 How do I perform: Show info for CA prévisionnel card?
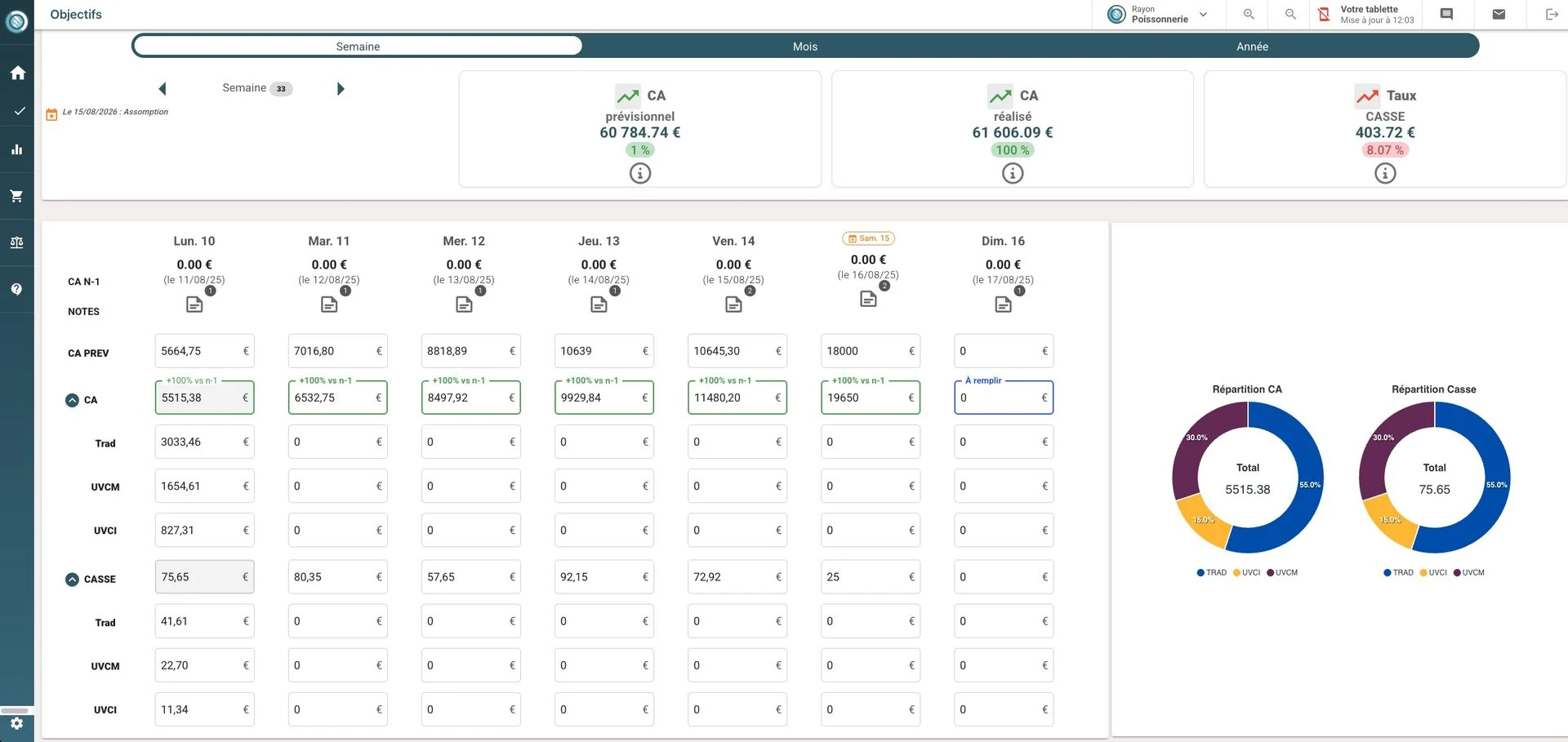640,173
